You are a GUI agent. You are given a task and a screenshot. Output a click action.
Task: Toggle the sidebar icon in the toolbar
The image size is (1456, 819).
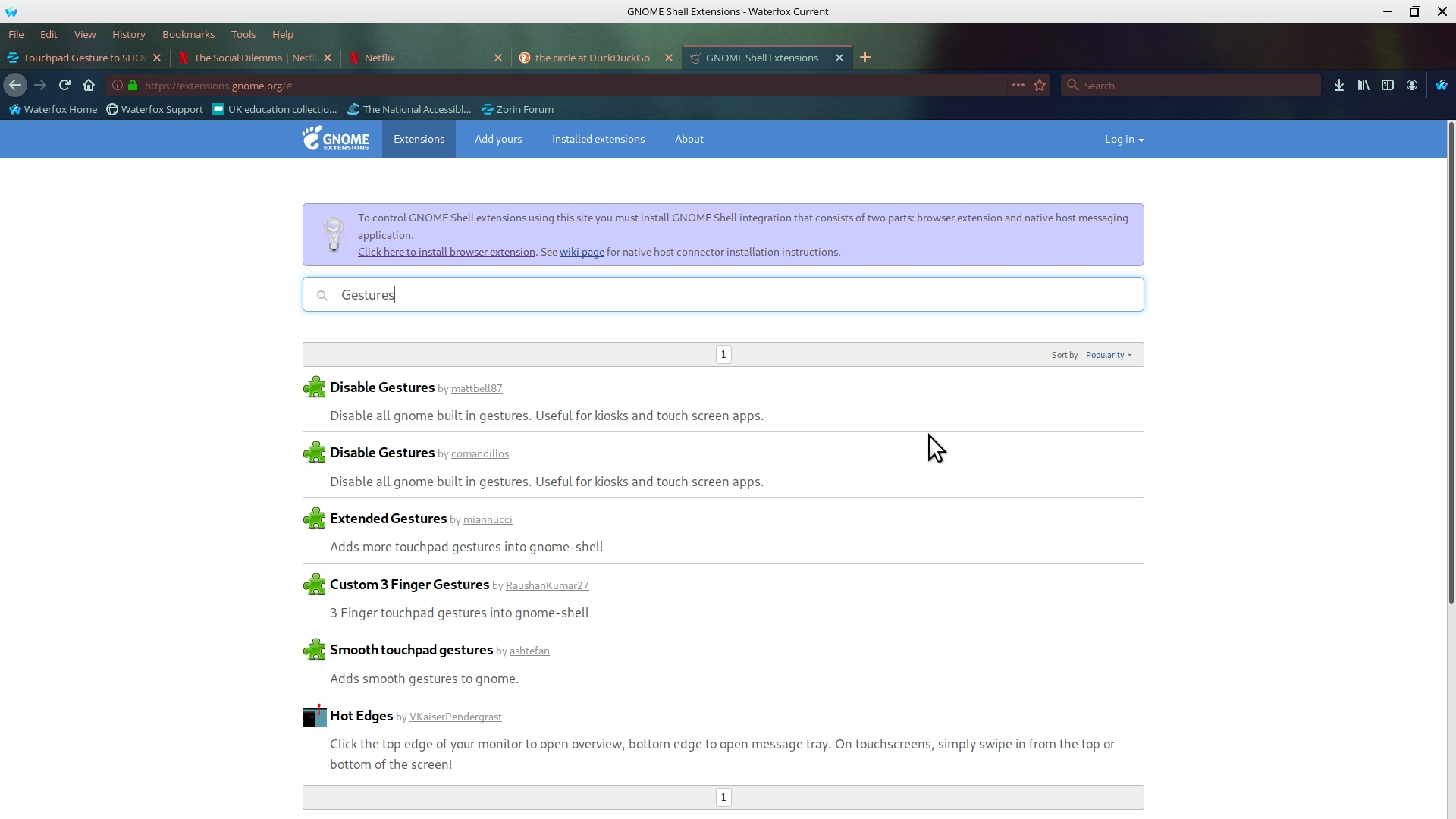(1388, 85)
